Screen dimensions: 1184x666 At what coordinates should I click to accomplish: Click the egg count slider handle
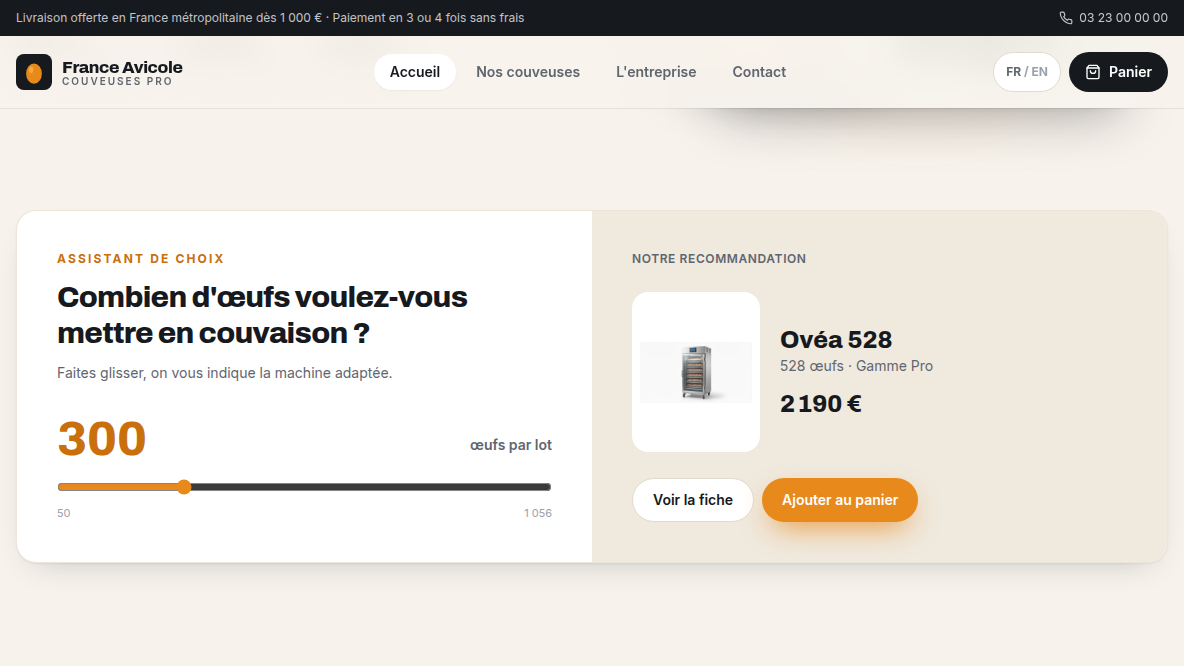tap(184, 487)
